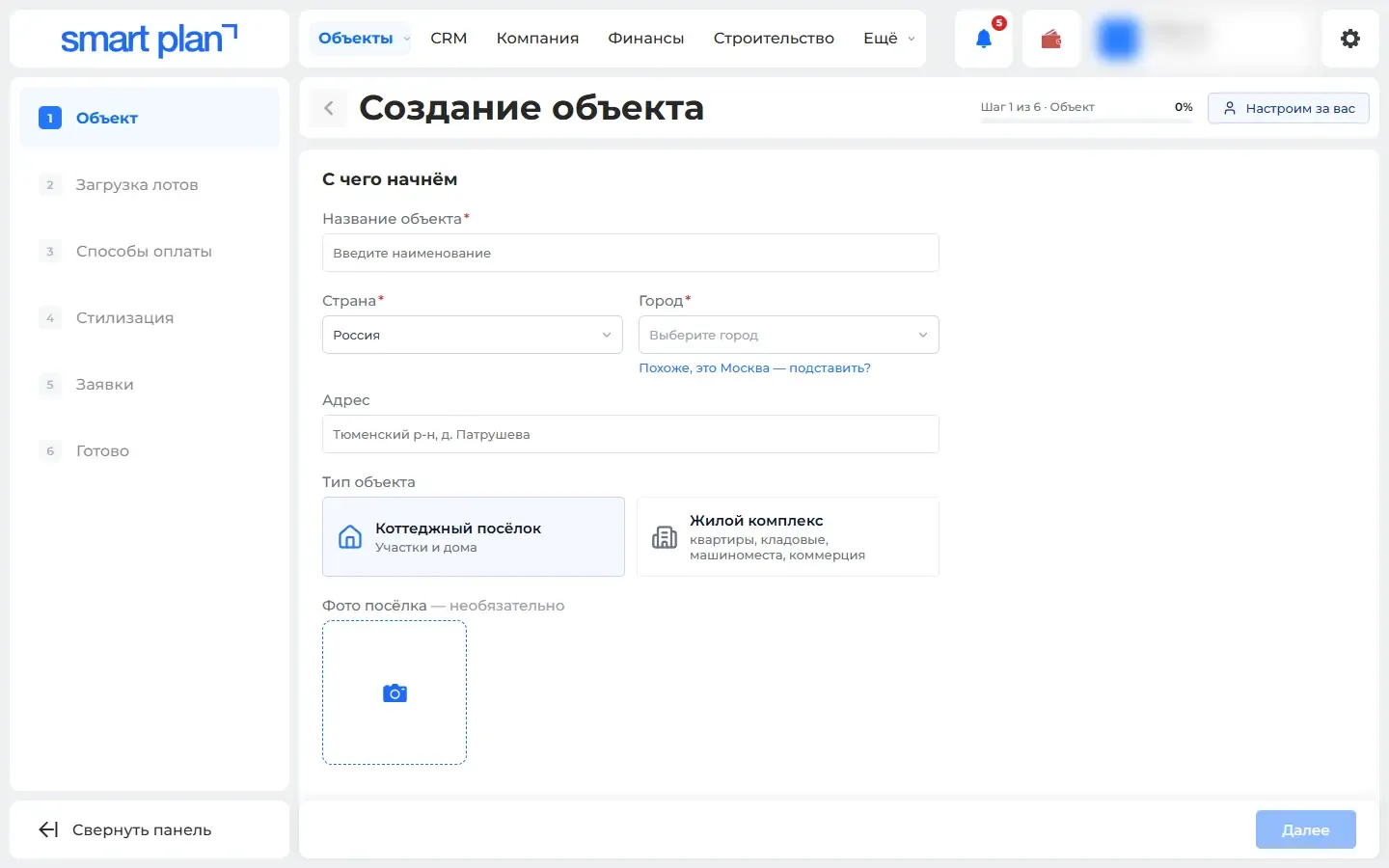The image size is (1389, 868).
Task: Click the Создание объекта heading
Action: 531,108
